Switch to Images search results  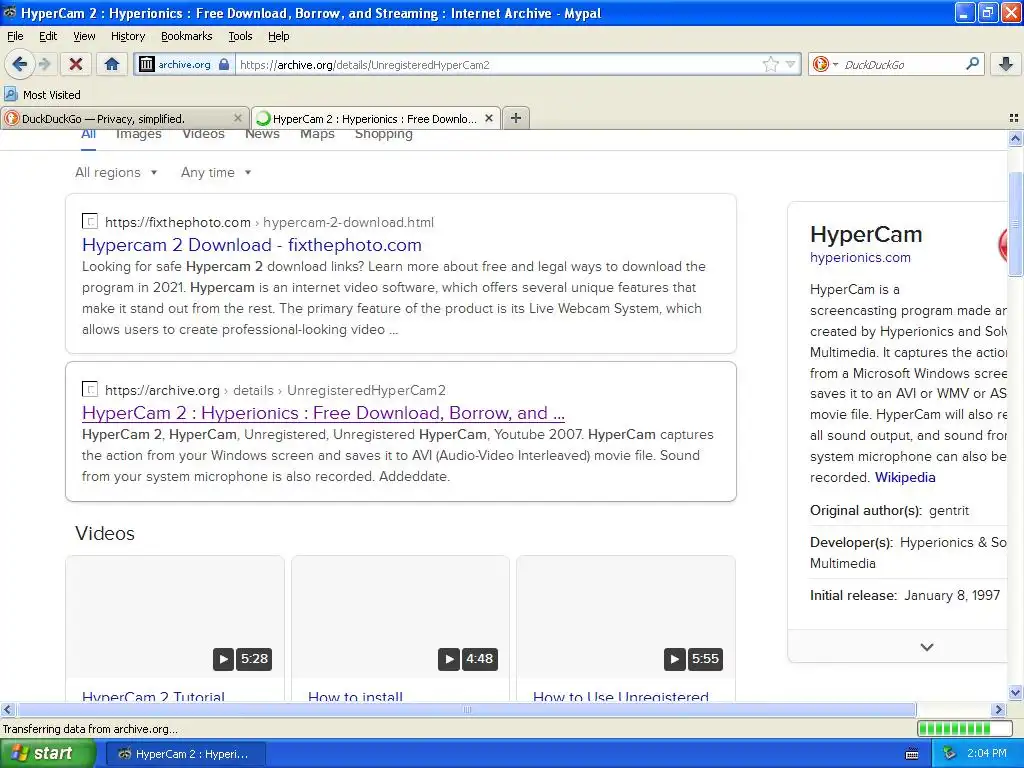pos(138,135)
